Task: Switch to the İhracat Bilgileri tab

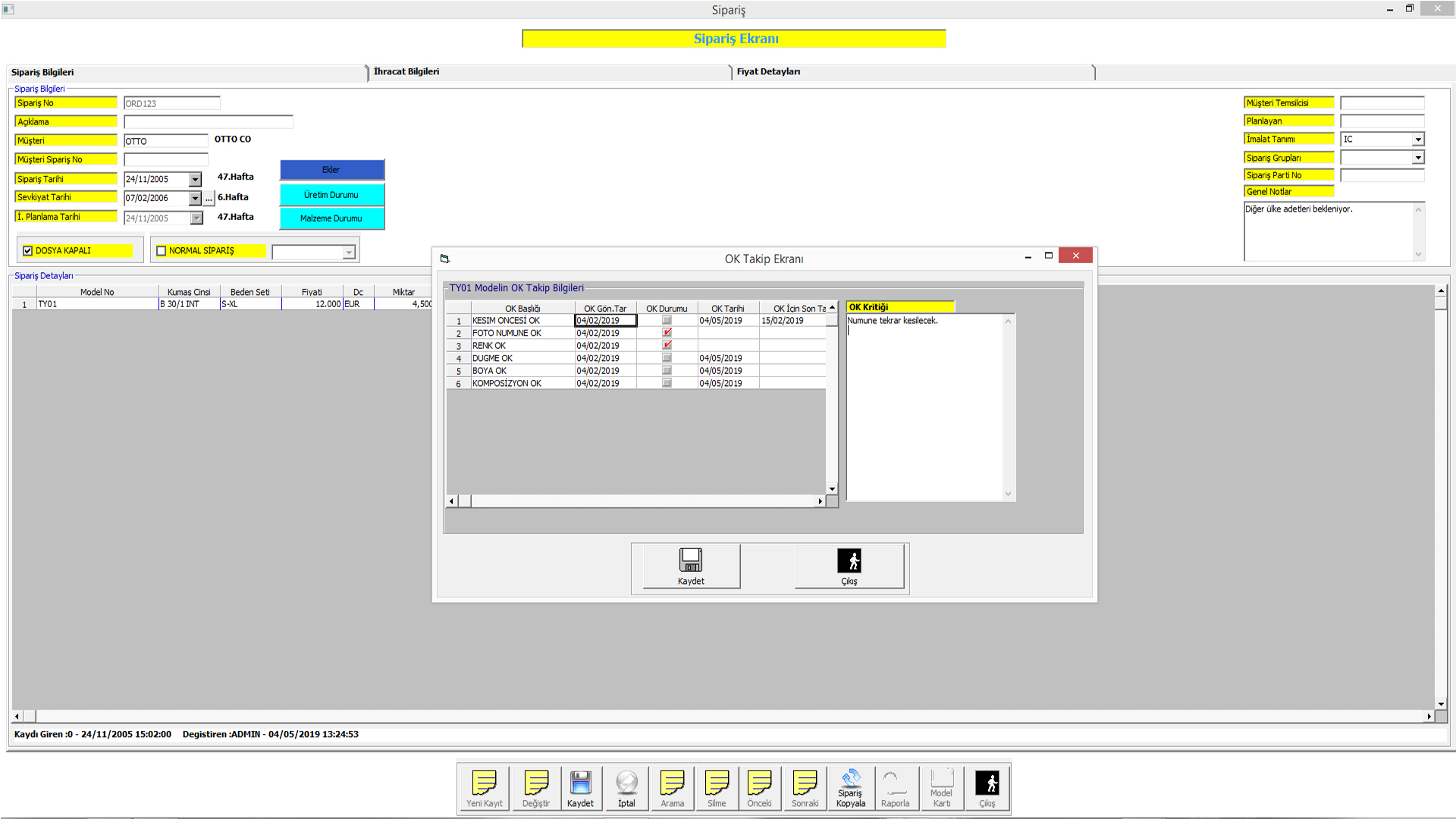Action: coord(406,72)
